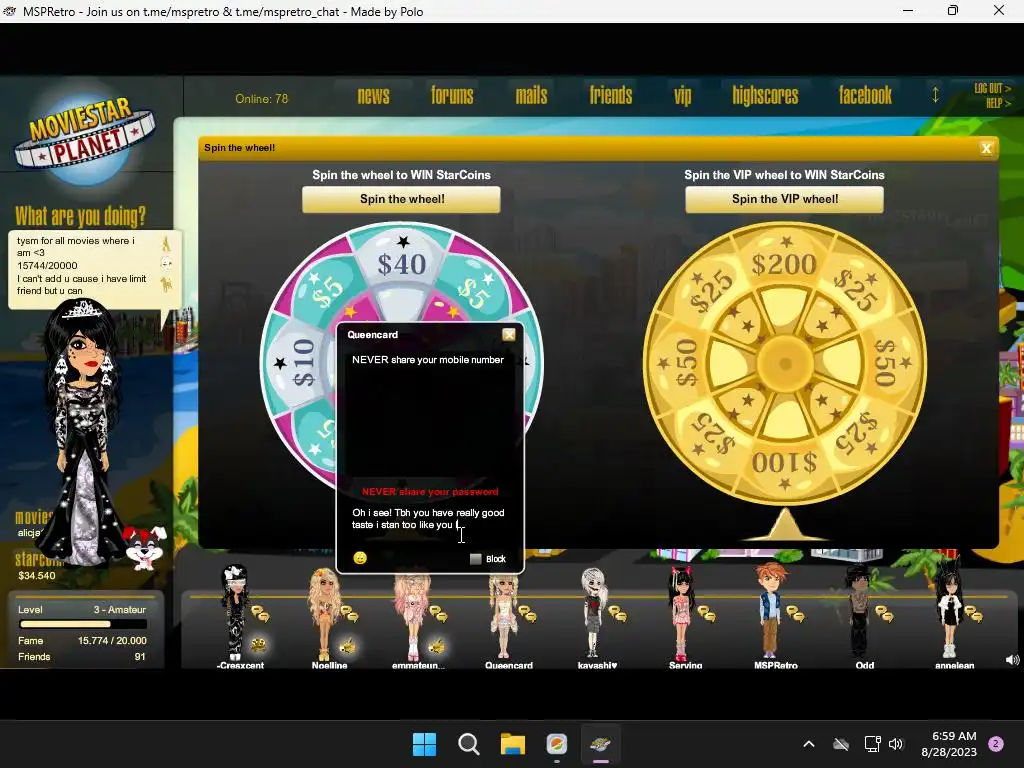Open the forums menu
1024x768 pixels.
pyautogui.click(x=452, y=96)
